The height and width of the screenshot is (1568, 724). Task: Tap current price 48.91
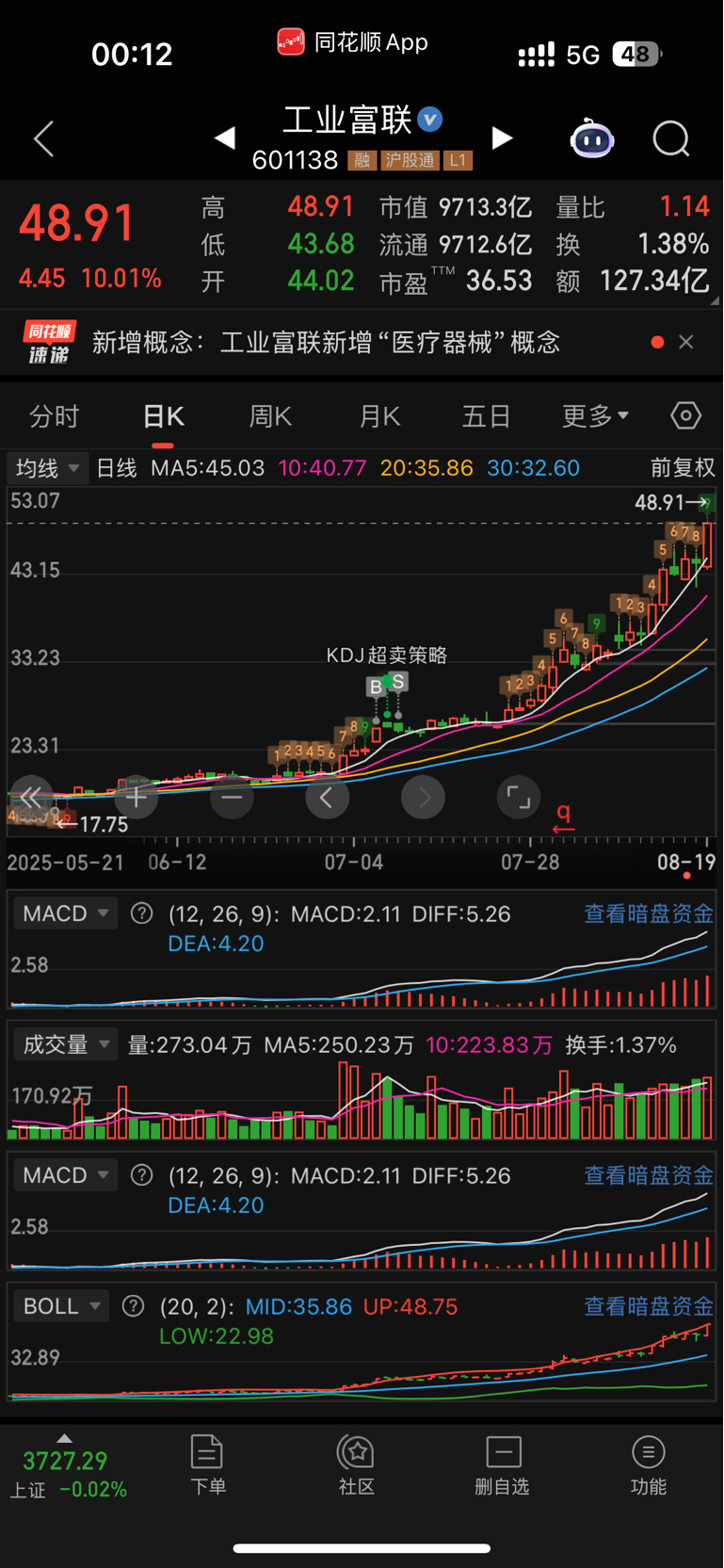(77, 224)
